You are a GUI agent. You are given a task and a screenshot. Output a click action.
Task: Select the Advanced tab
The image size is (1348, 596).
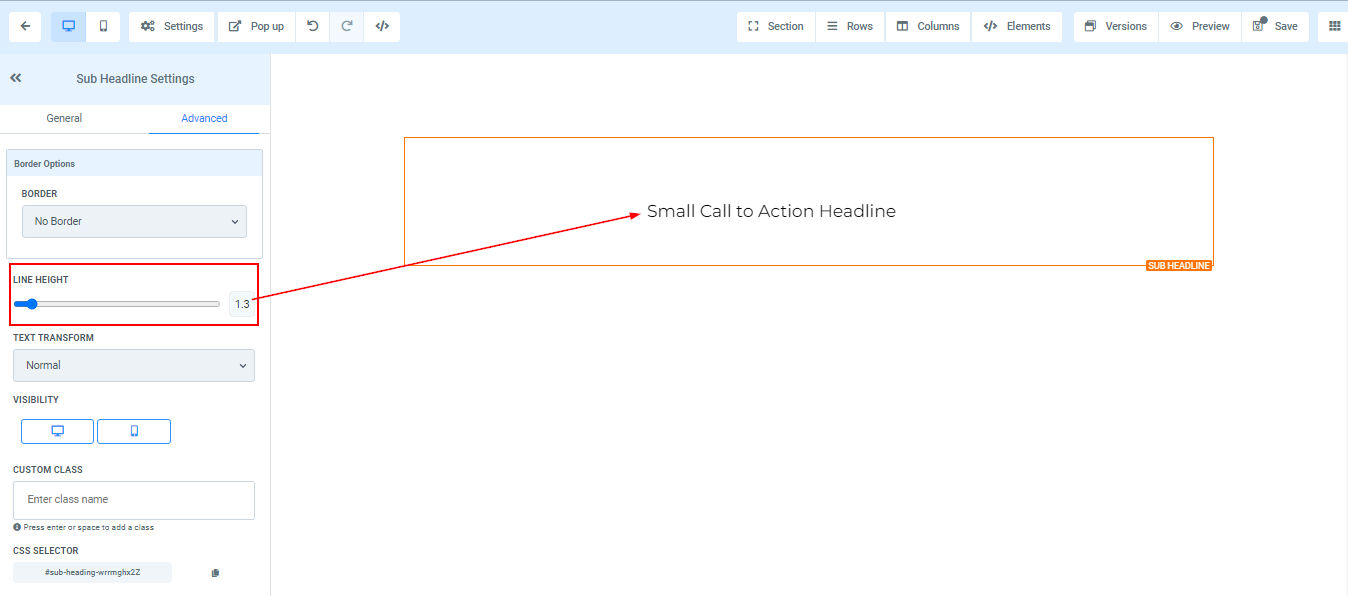pos(204,118)
